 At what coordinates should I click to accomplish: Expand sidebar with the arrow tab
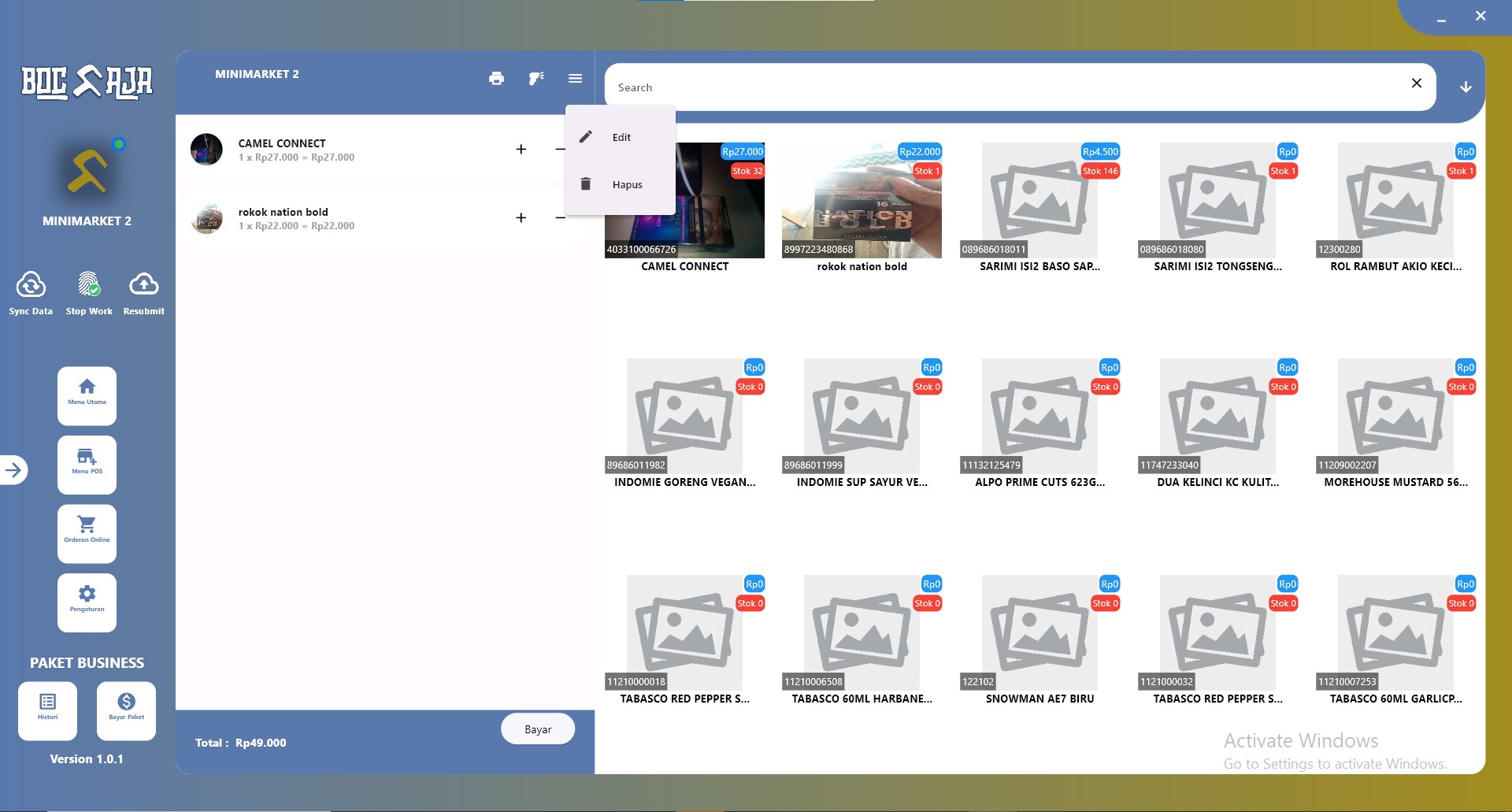(13, 470)
